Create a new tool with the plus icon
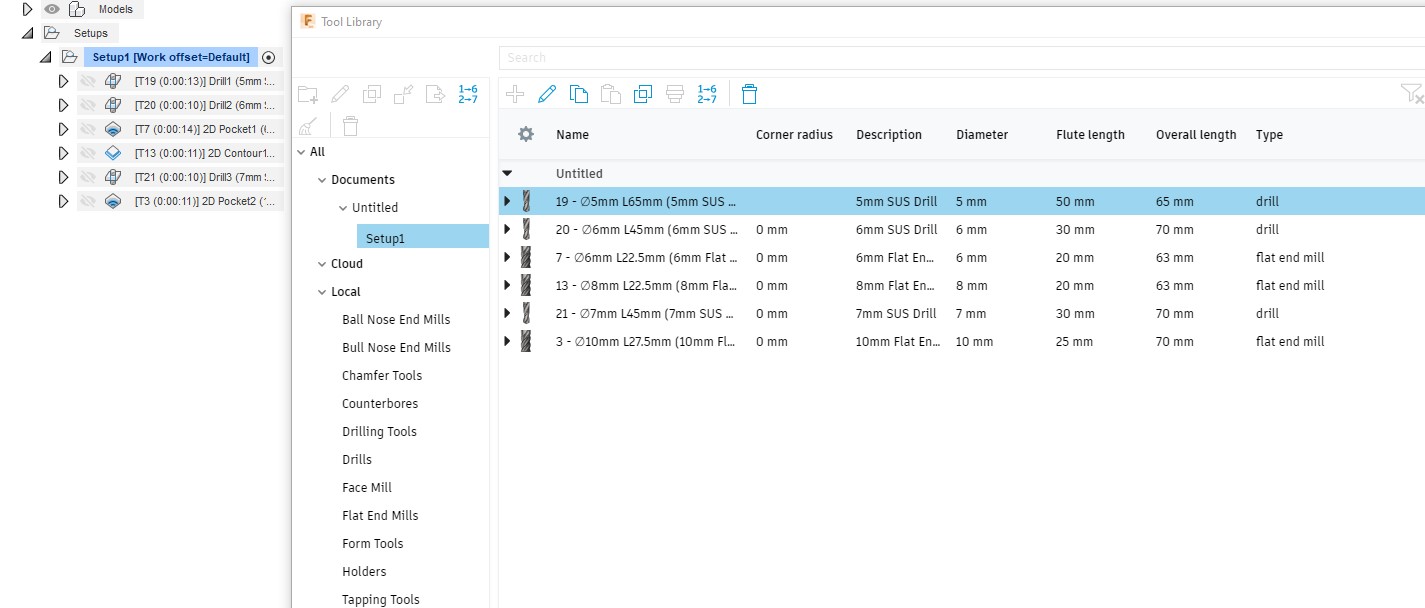This screenshot has width=1425, height=608. pyautogui.click(x=514, y=93)
